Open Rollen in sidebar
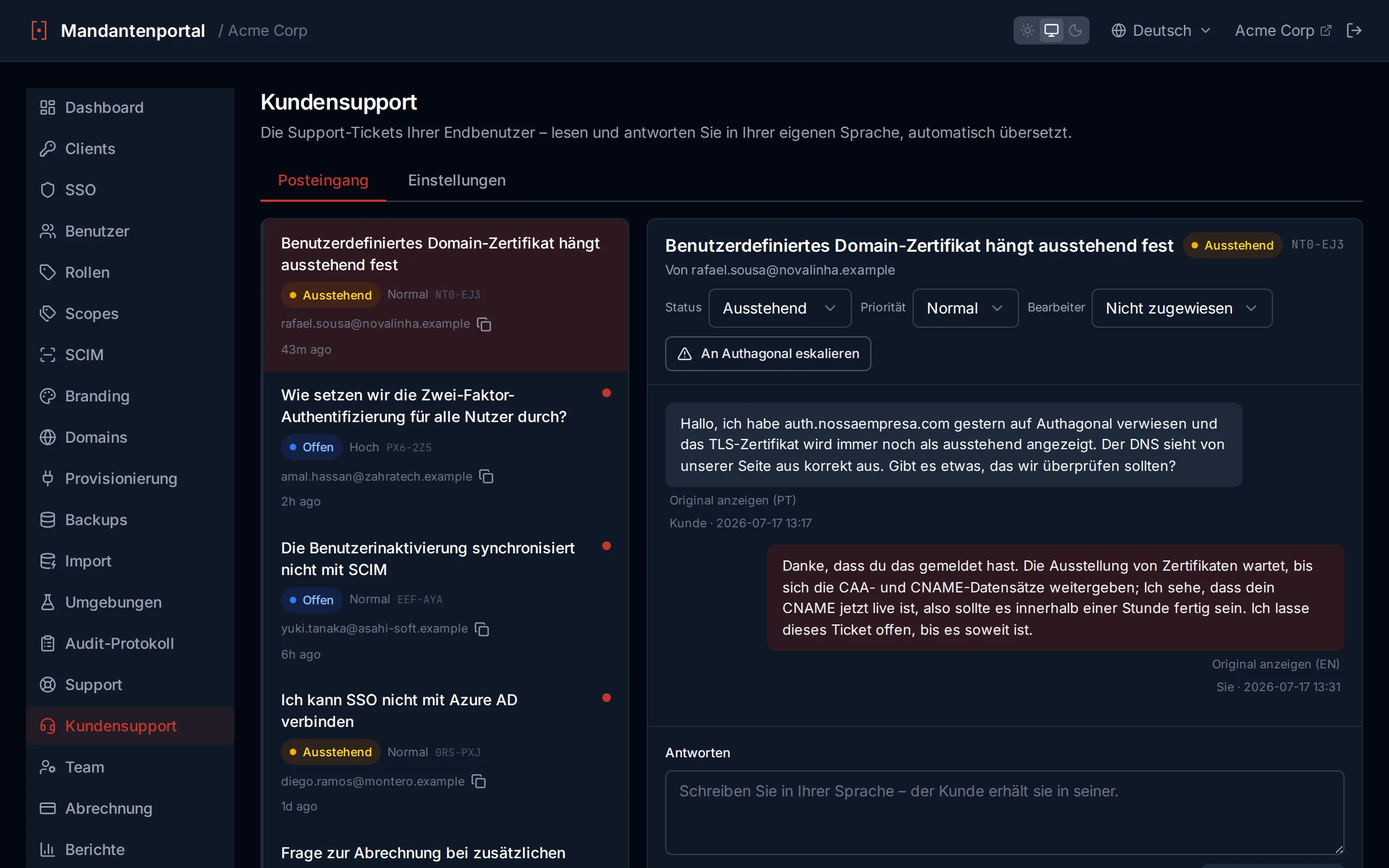 pyautogui.click(x=130, y=272)
